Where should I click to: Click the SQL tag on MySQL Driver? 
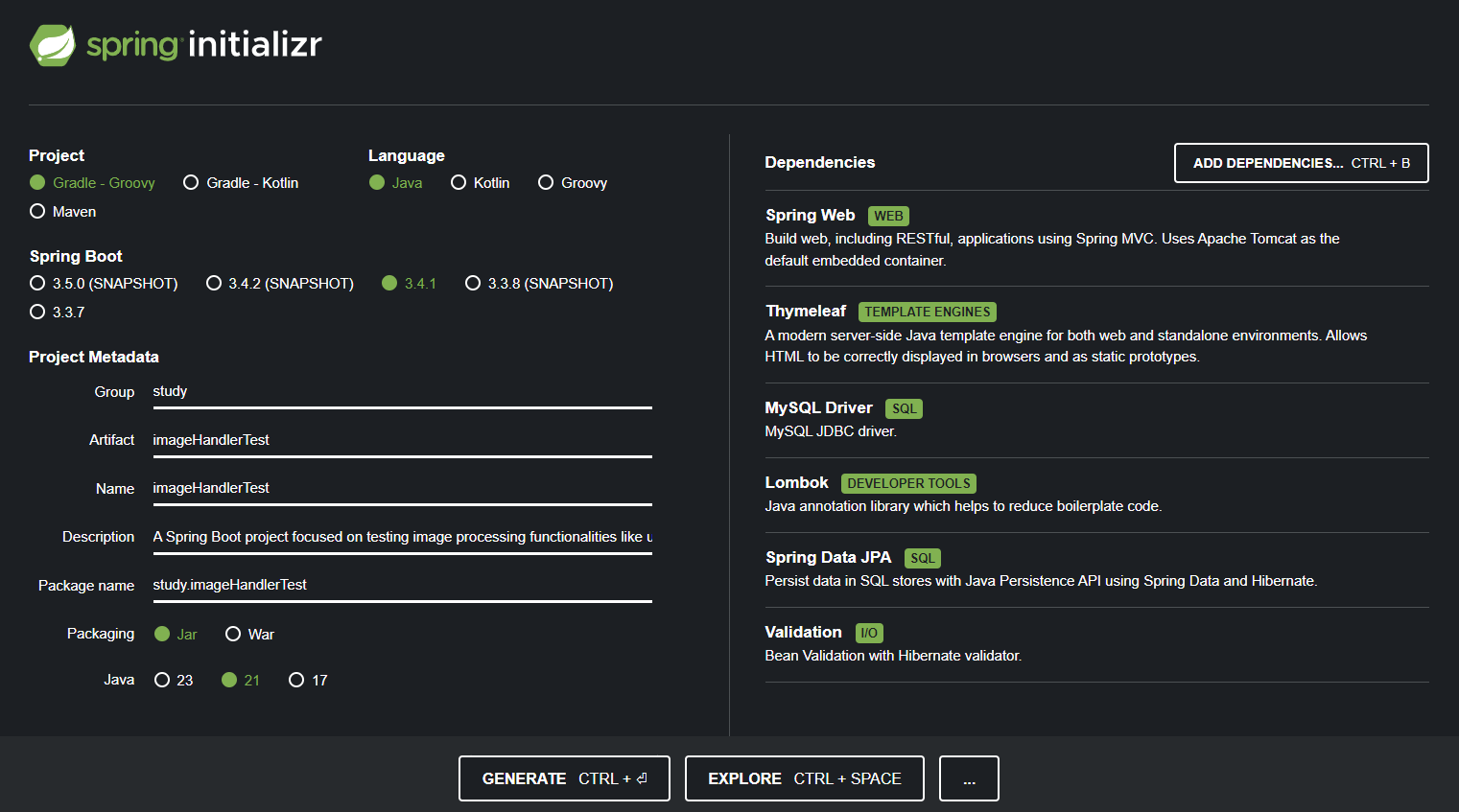coord(904,408)
